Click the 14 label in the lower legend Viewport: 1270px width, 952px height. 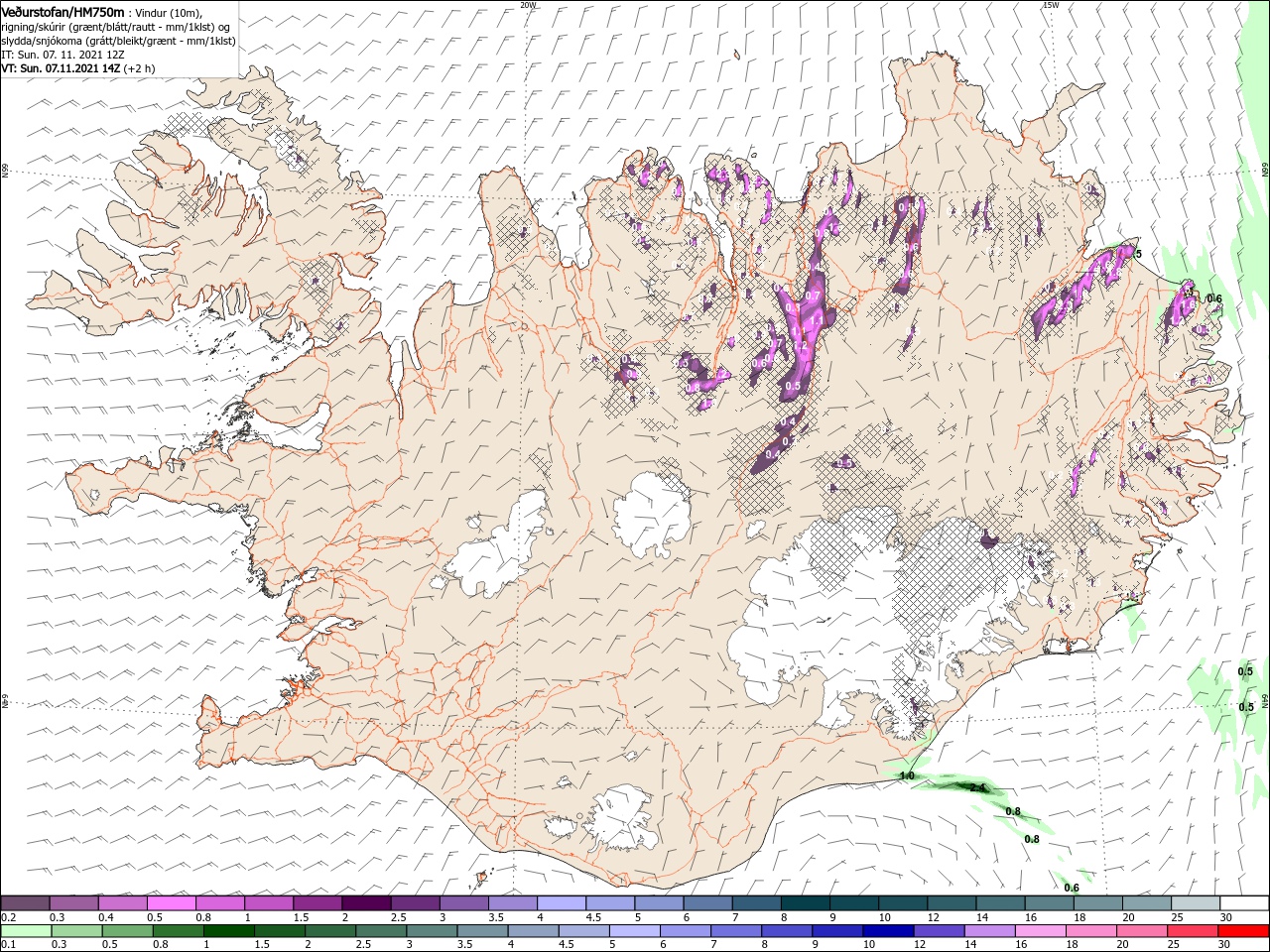969,945
